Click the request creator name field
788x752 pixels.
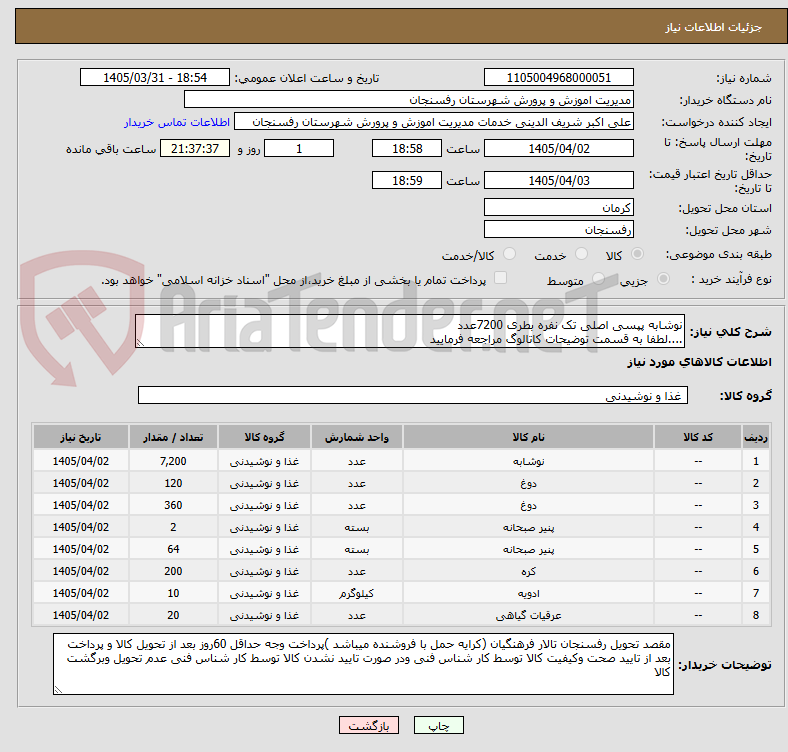tap(434, 122)
